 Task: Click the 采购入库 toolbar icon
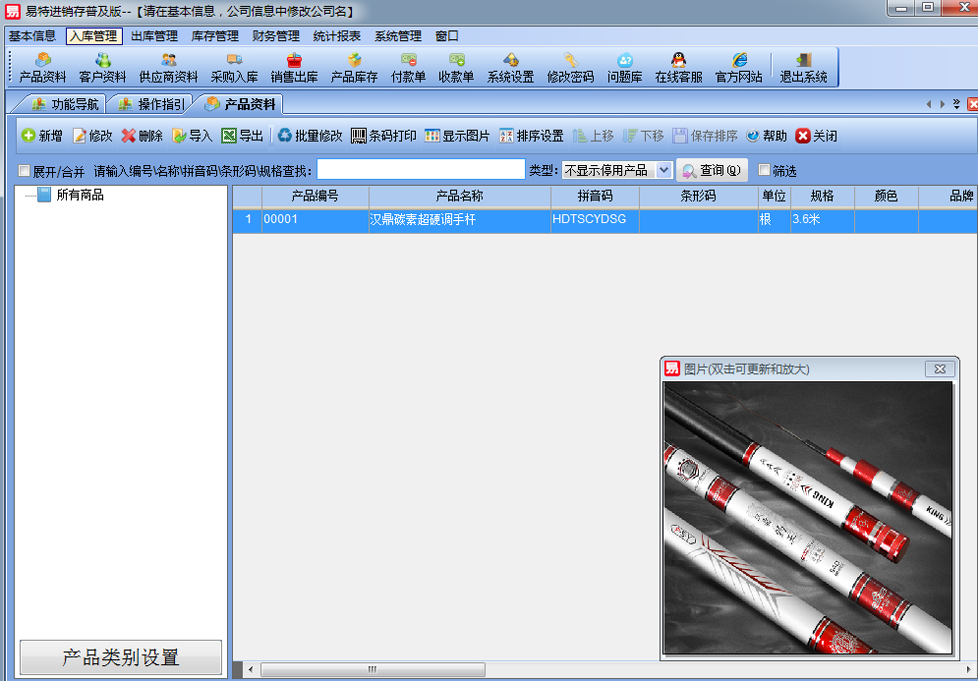pos(234,67)
